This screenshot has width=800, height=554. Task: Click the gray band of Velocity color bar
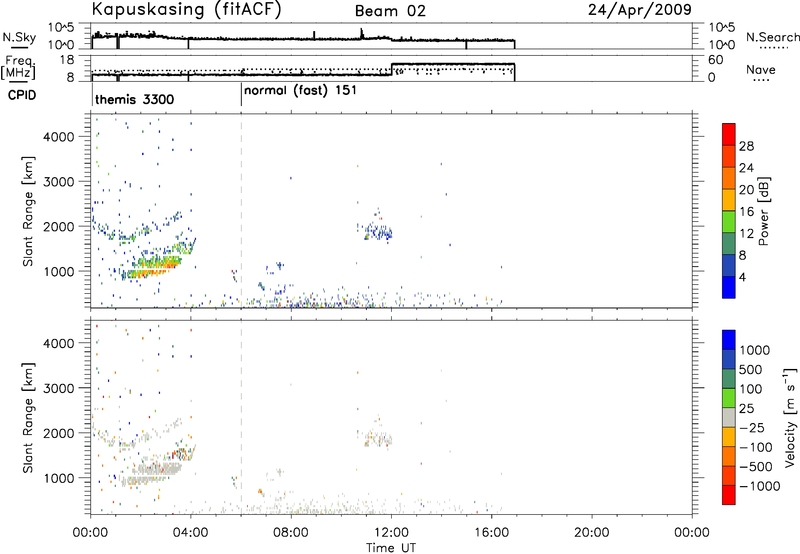[729, 417]
